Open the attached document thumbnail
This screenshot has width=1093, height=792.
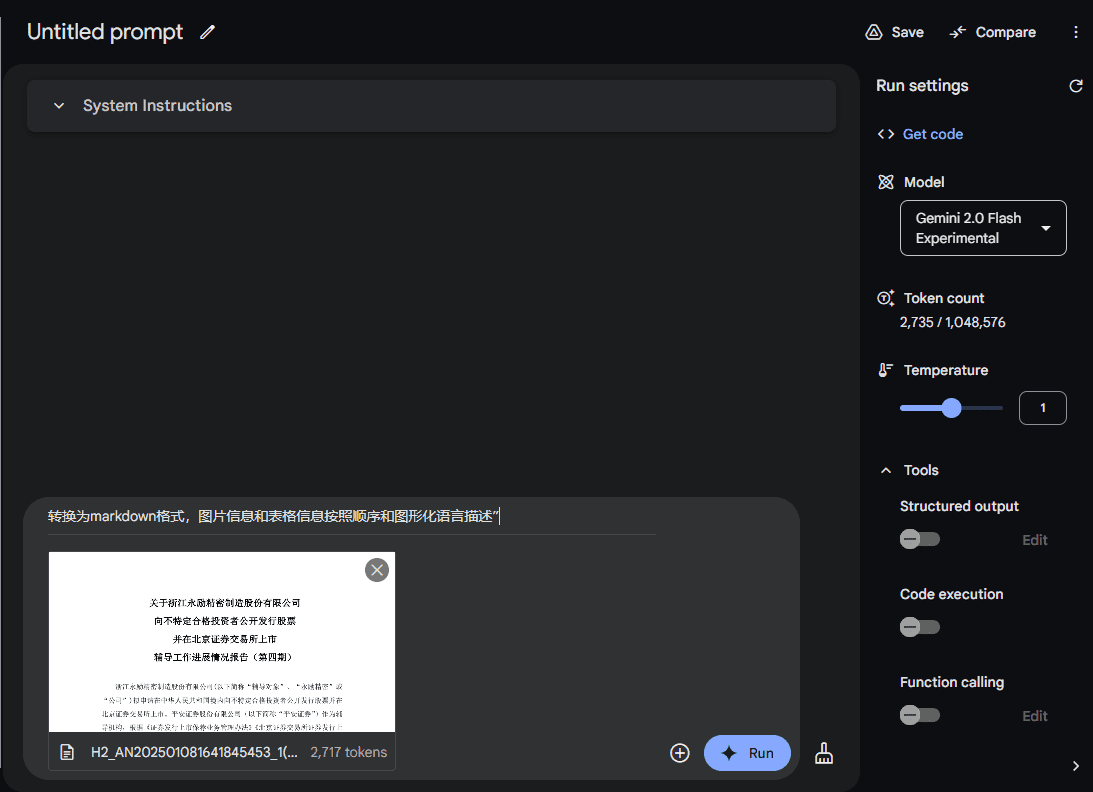pos(222,642)
